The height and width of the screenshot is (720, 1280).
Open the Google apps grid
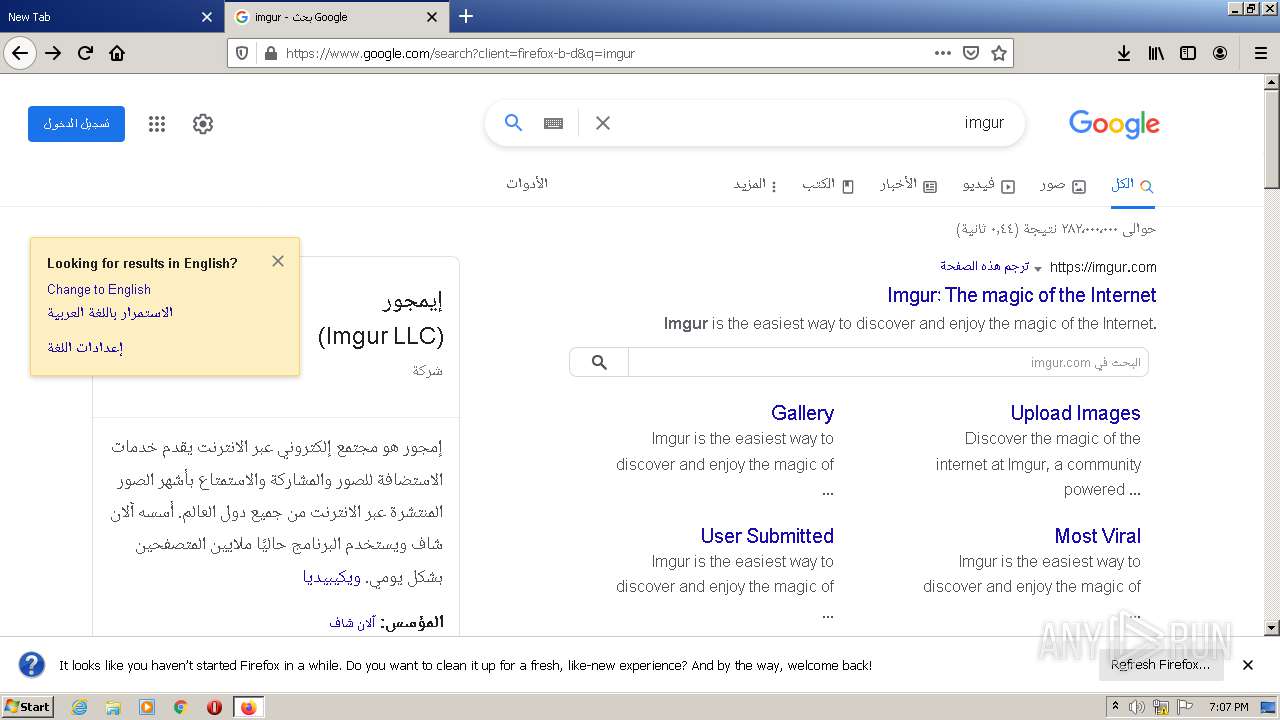157,124
